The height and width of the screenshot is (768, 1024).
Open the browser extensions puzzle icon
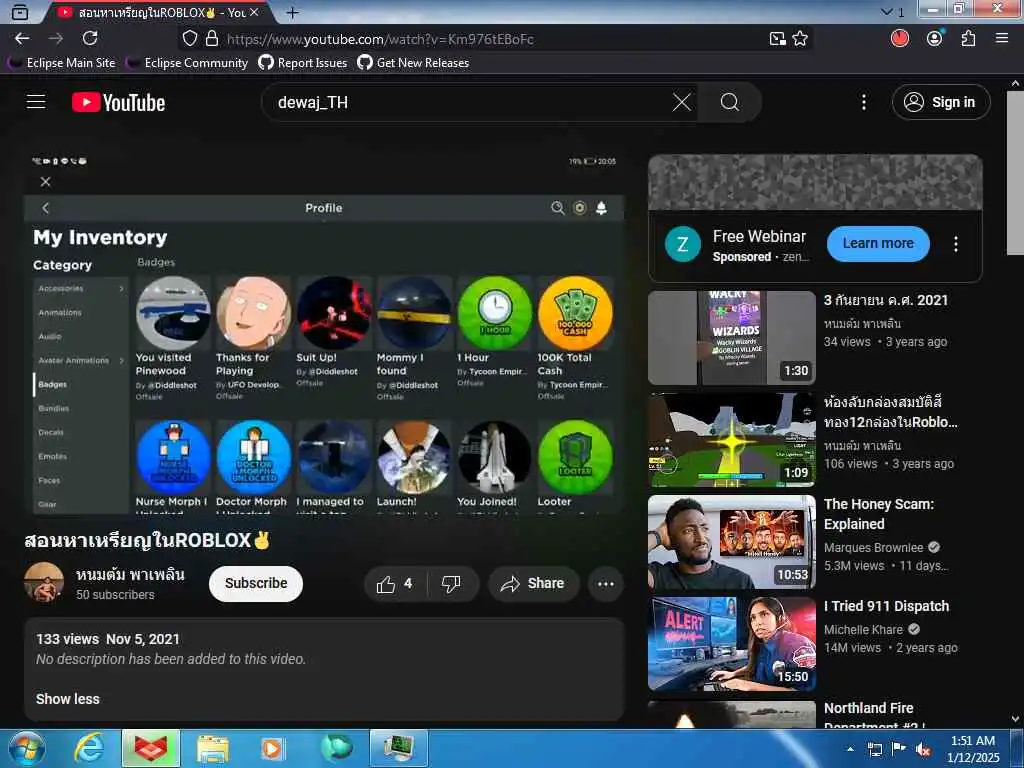(968, 39)
